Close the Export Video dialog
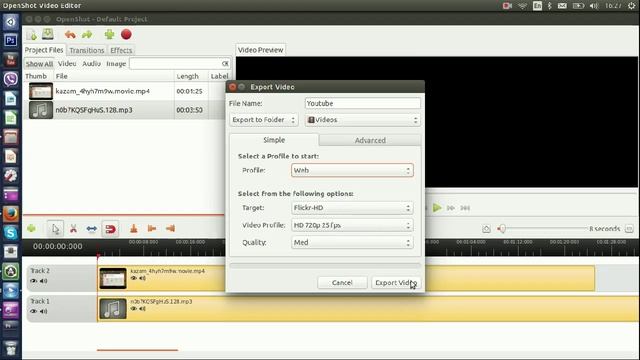Viewport: 640px width, 360px height. [x=233, y=87]
